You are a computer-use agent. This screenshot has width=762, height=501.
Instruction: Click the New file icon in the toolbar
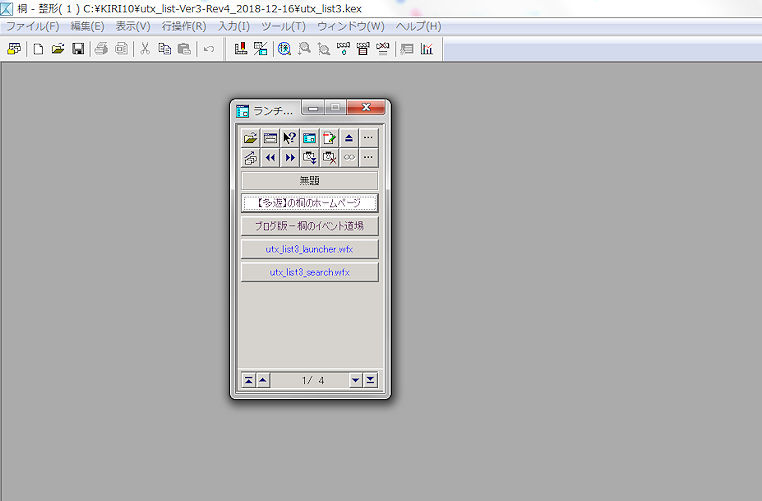coord(38,48)
